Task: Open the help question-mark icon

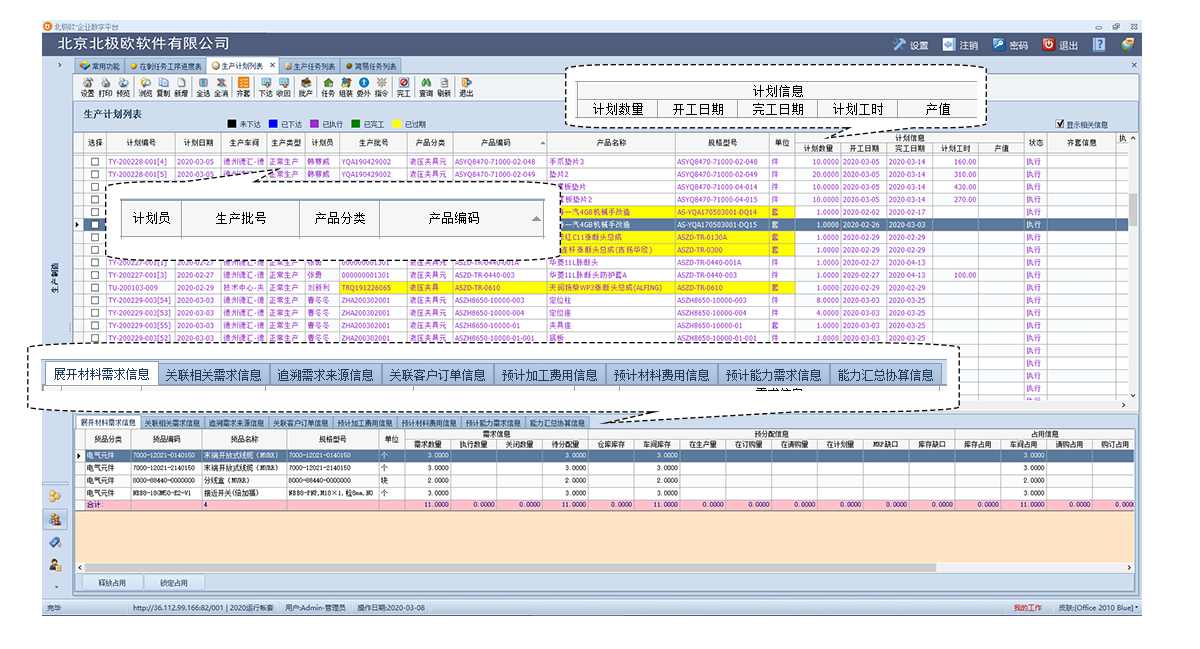Action: click(1099, 45)
